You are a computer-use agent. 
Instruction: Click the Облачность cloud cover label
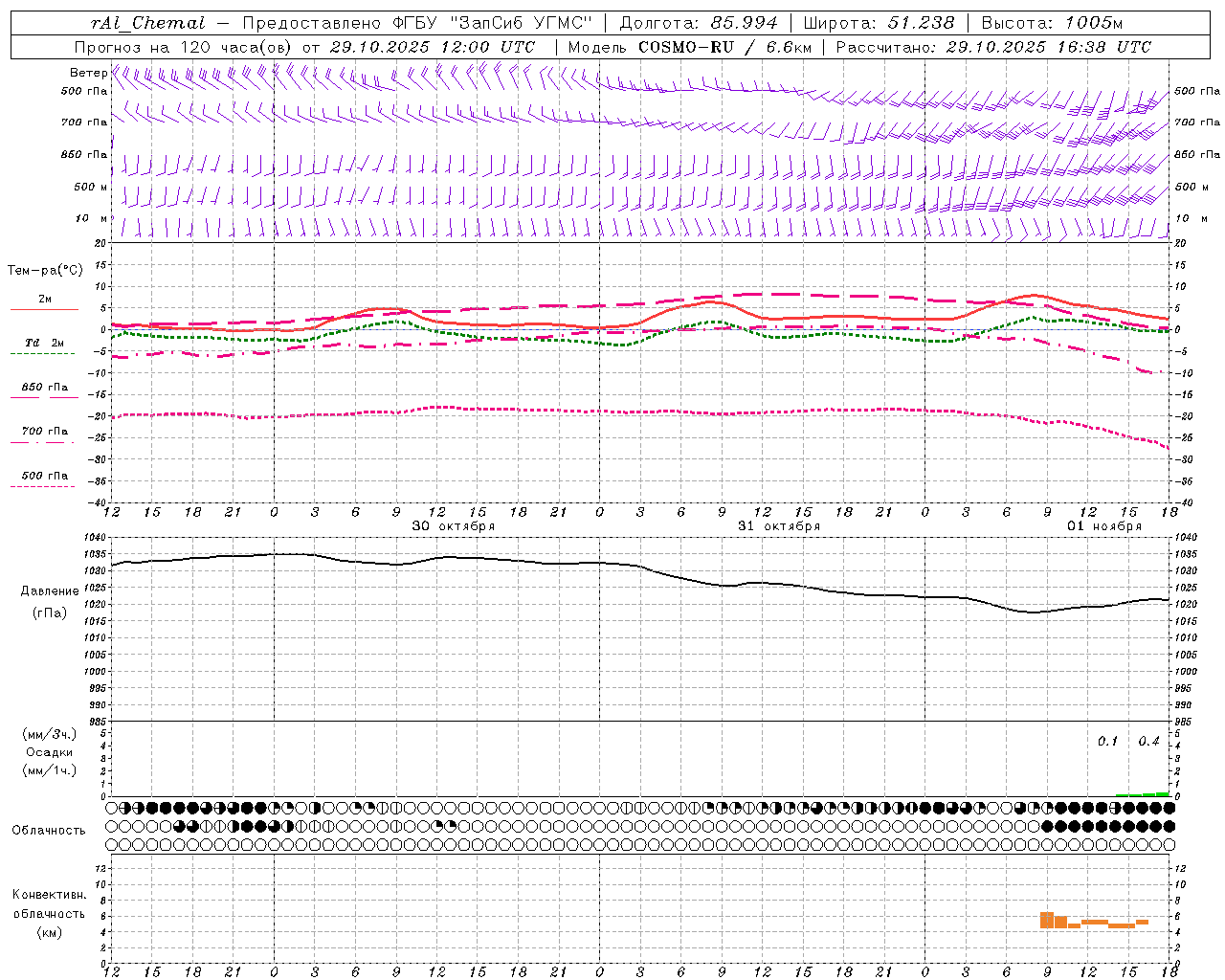click(49, 831)
